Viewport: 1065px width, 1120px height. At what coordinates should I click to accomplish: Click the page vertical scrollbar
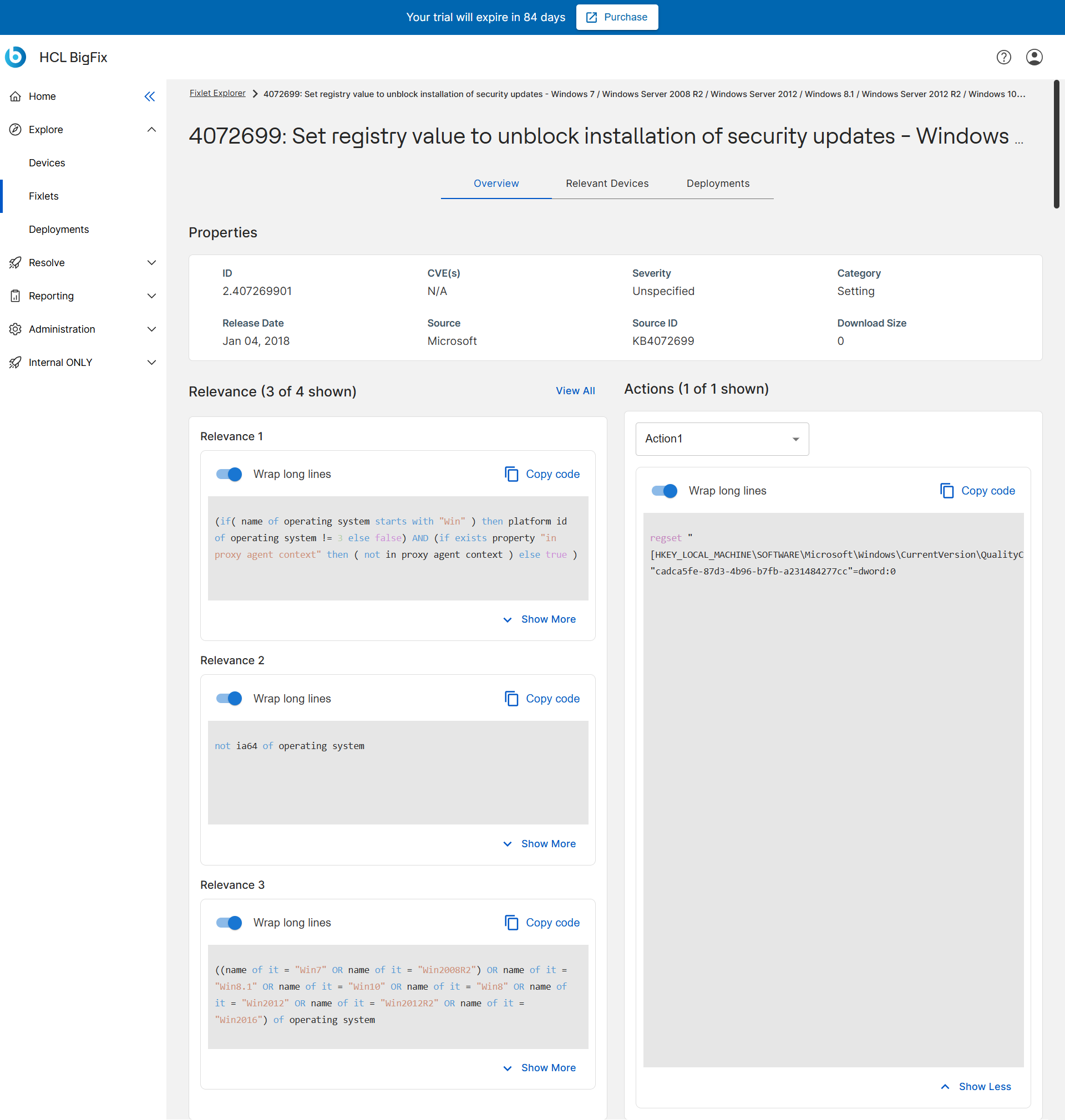(x=1056, y=145)
